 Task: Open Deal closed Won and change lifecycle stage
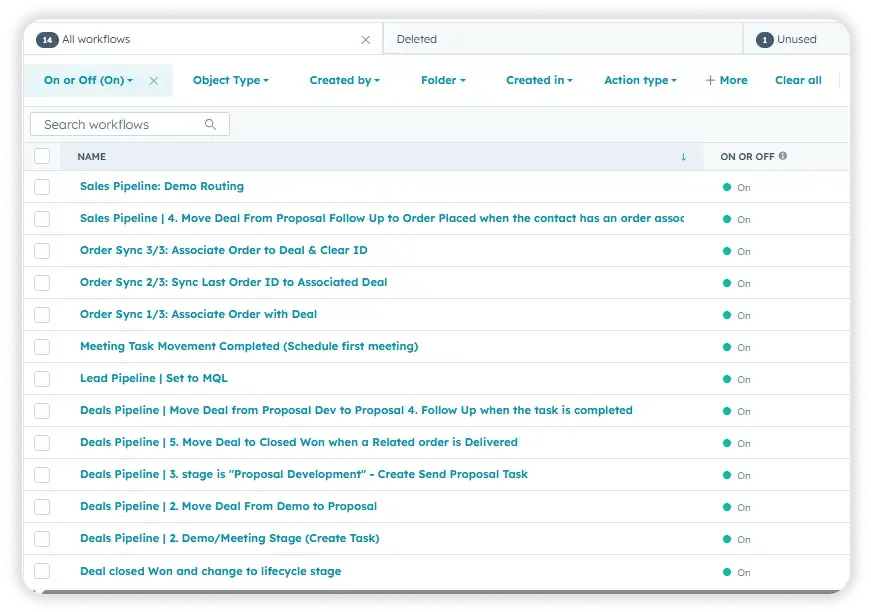(211, 571)
